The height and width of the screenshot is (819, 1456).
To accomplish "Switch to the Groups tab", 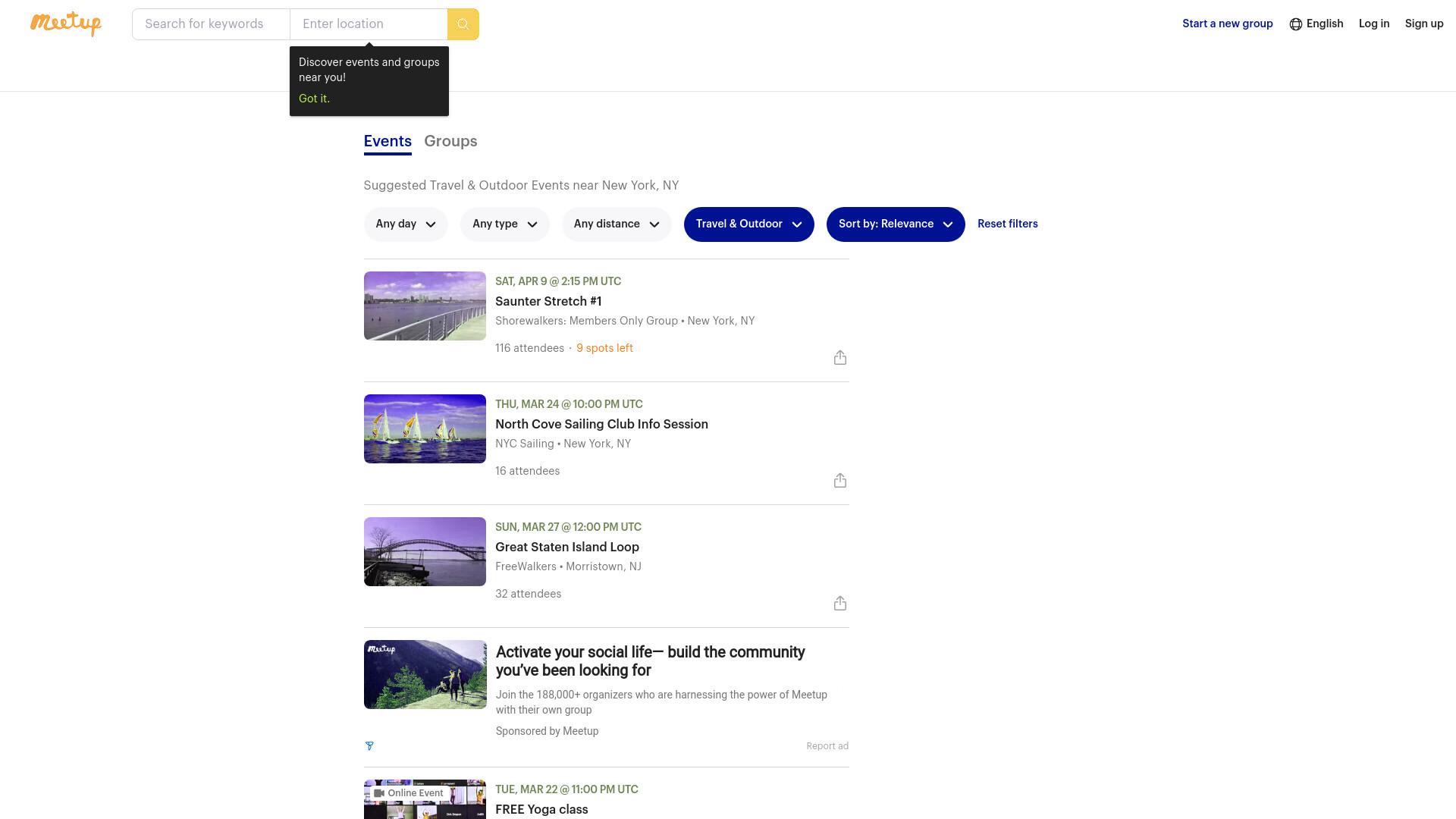I will (450, 142).
